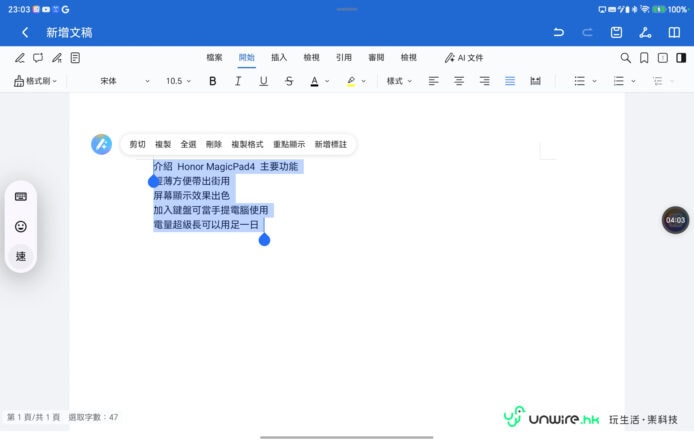Open the document page view icon
The height and width of the screenshot is (444, 694).
(x=75, y=58)
